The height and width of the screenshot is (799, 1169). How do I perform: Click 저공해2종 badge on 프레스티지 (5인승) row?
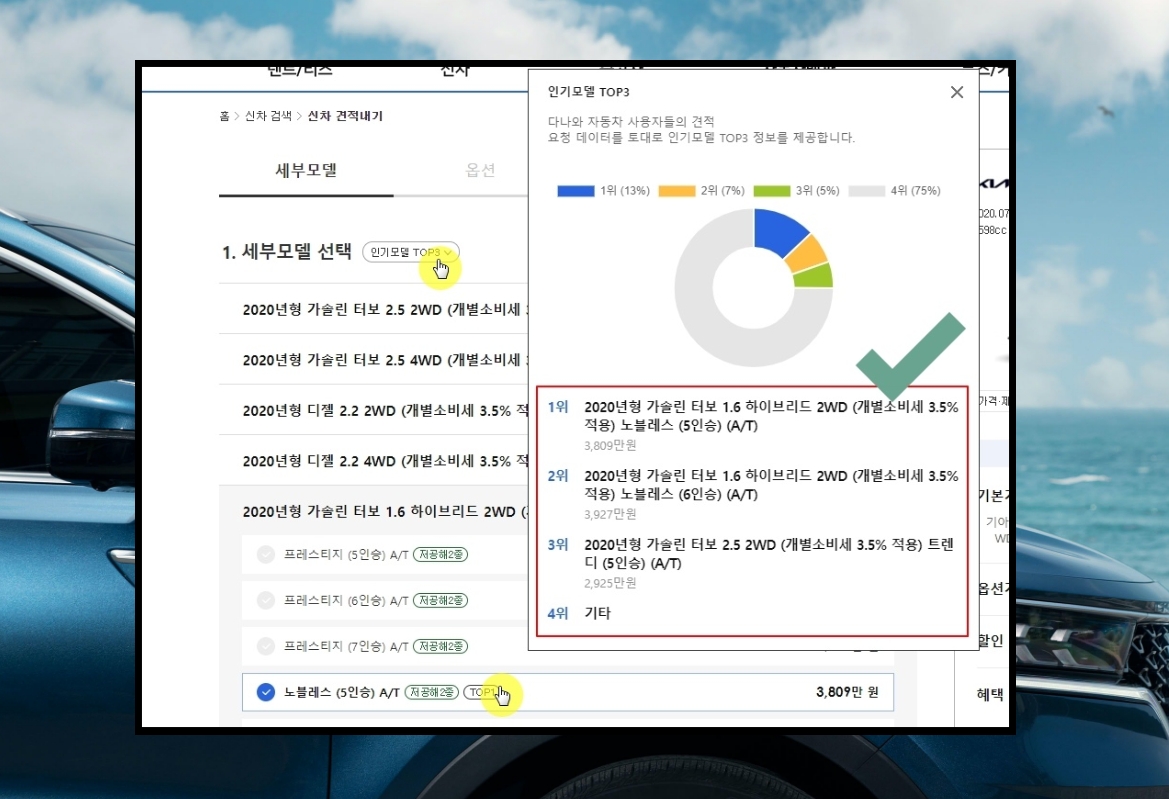[x=441, y=555]
